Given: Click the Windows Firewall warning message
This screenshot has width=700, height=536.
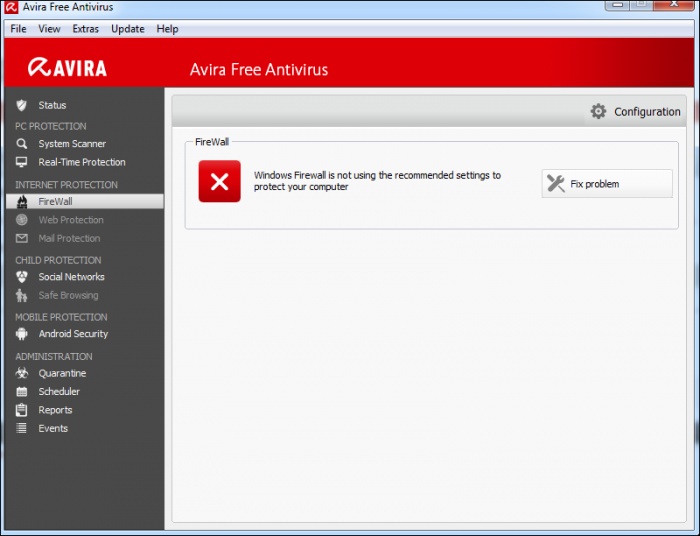Looking at the screenshot, I should 377,181.
